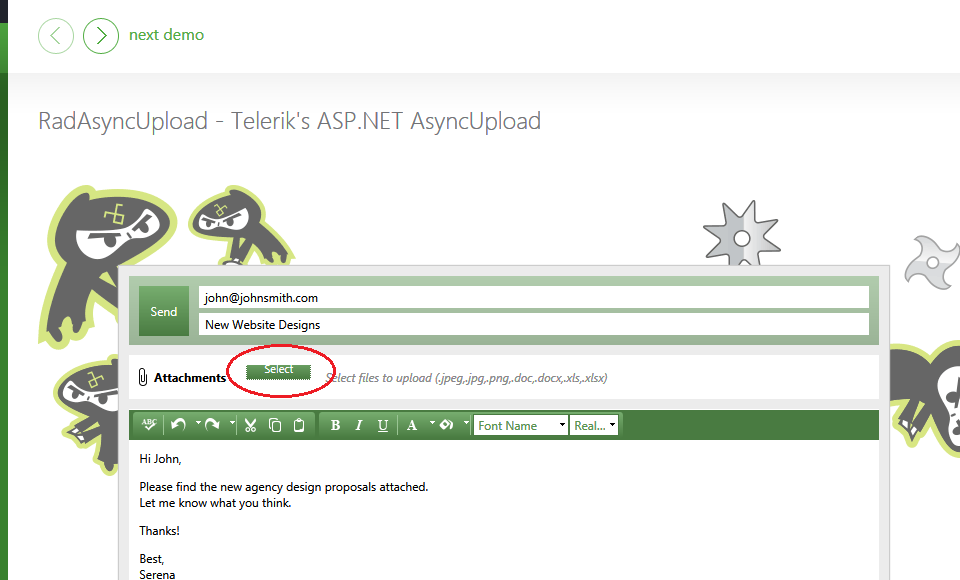Image resolution: width=960 pixels, height=580 pixels.
Task: Click the 'Best,' sign-off line in the email
Action: tap(151, 559)
